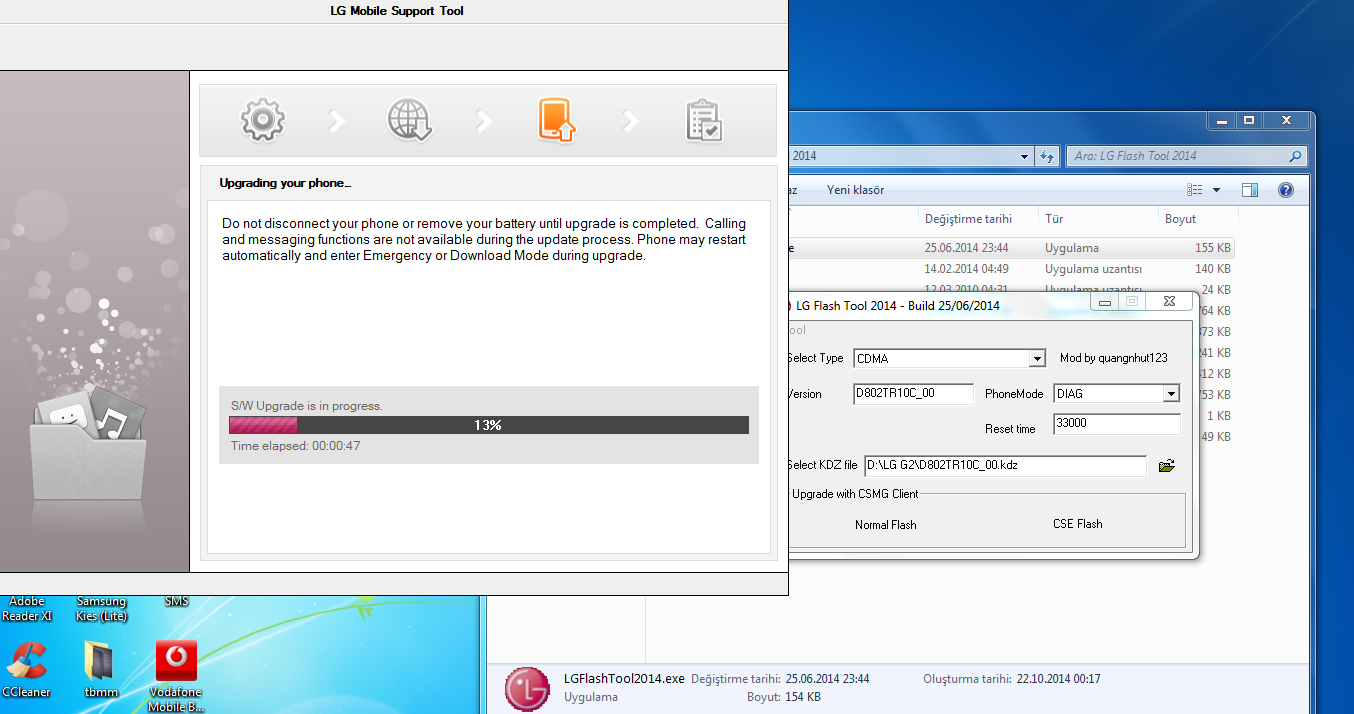
Task: Open the Select Type CDMA dropdown
Action: [x=1037, y=359]
